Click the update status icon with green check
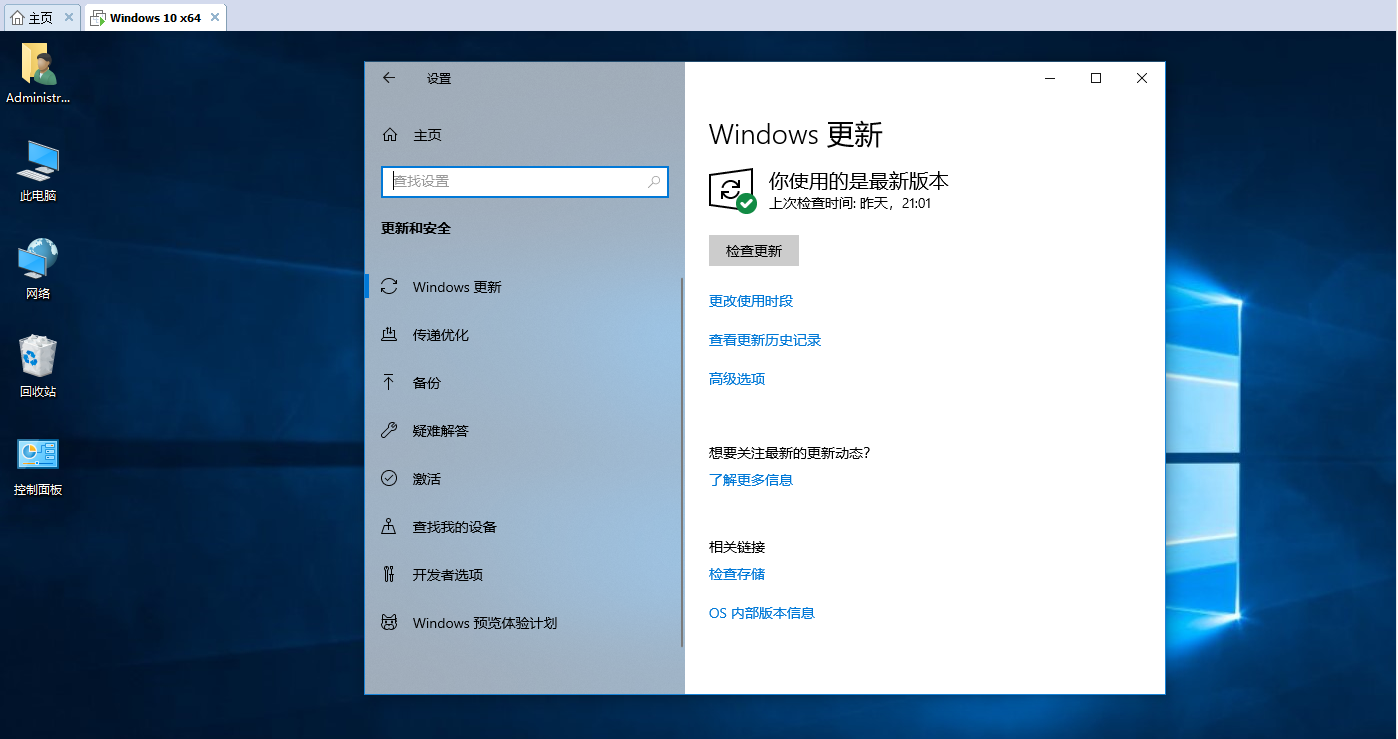 click(x=733, y=190)
